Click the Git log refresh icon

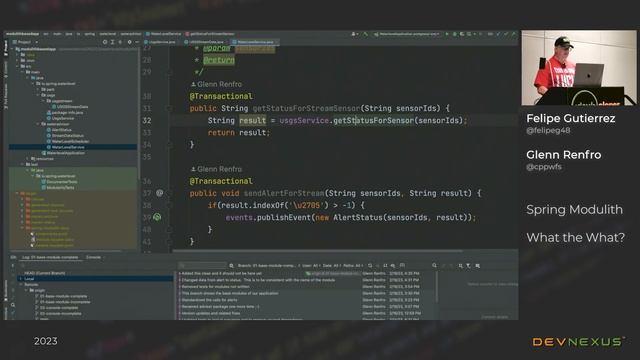[370, 266]
